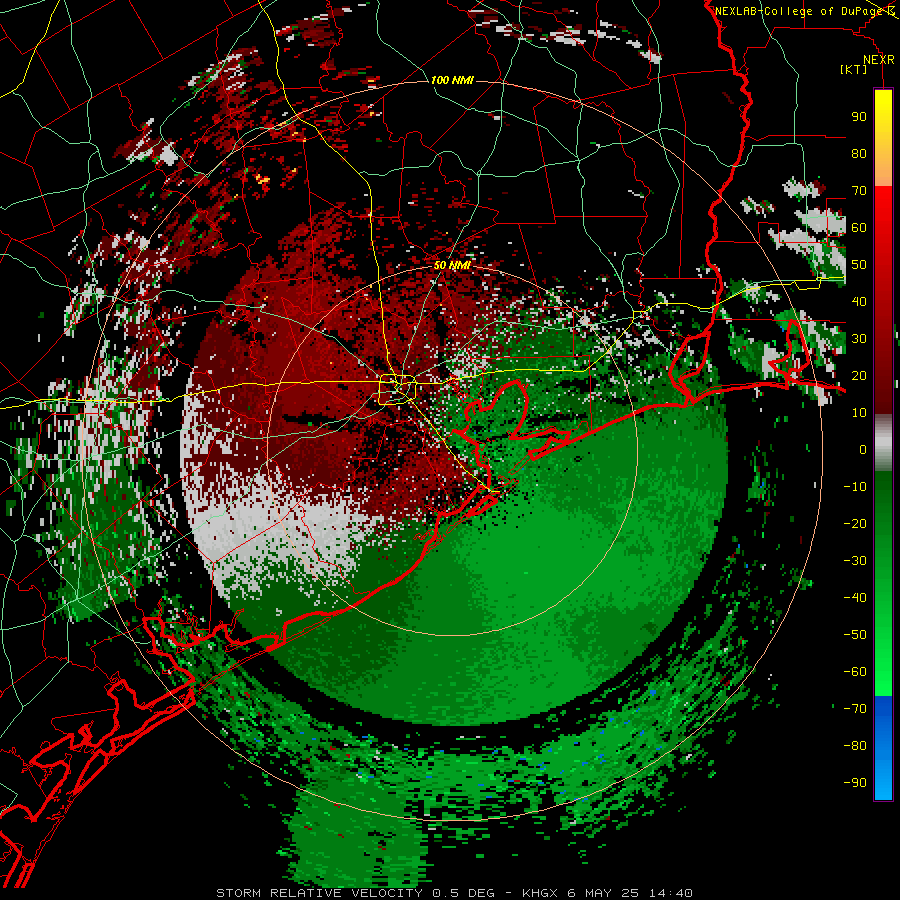Click the KHGX station identifier in the caption
The height and width of the screenshot is (900, 900).
click(540, 893)
